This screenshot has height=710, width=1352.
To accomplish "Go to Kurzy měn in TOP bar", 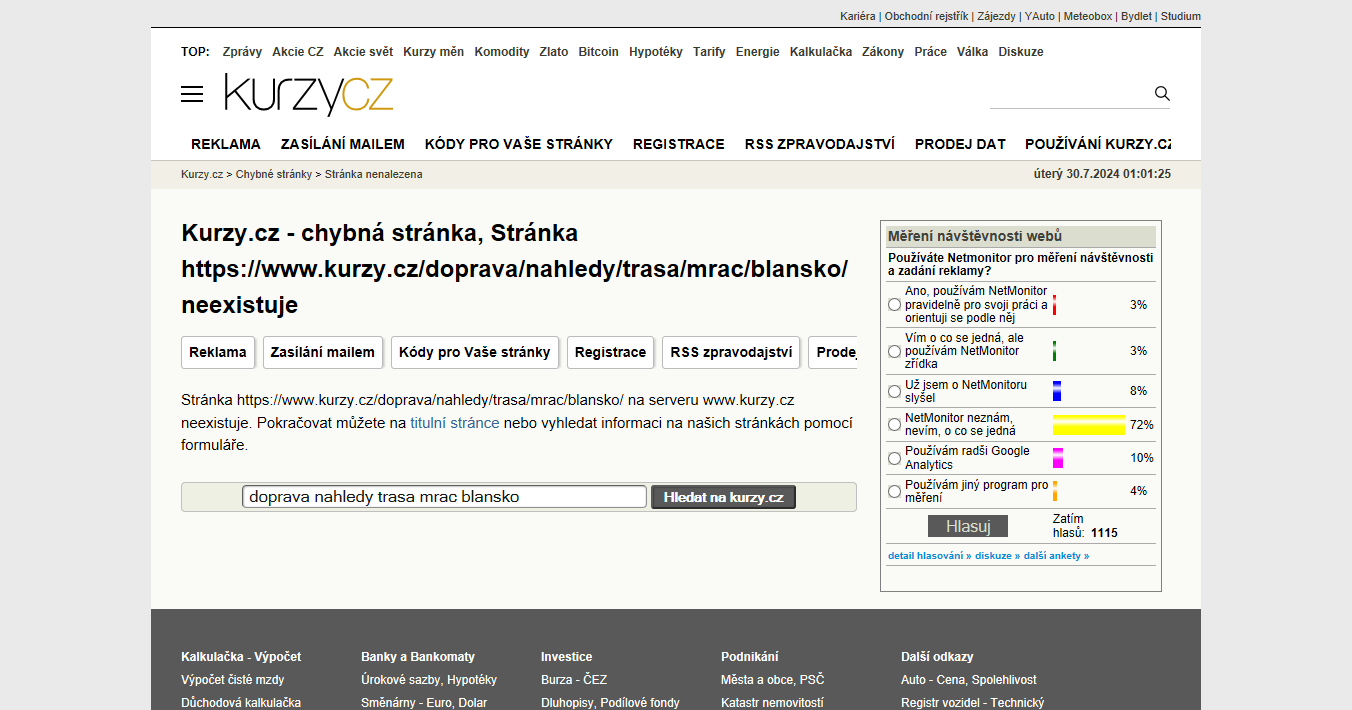I will tap(434, 52).
